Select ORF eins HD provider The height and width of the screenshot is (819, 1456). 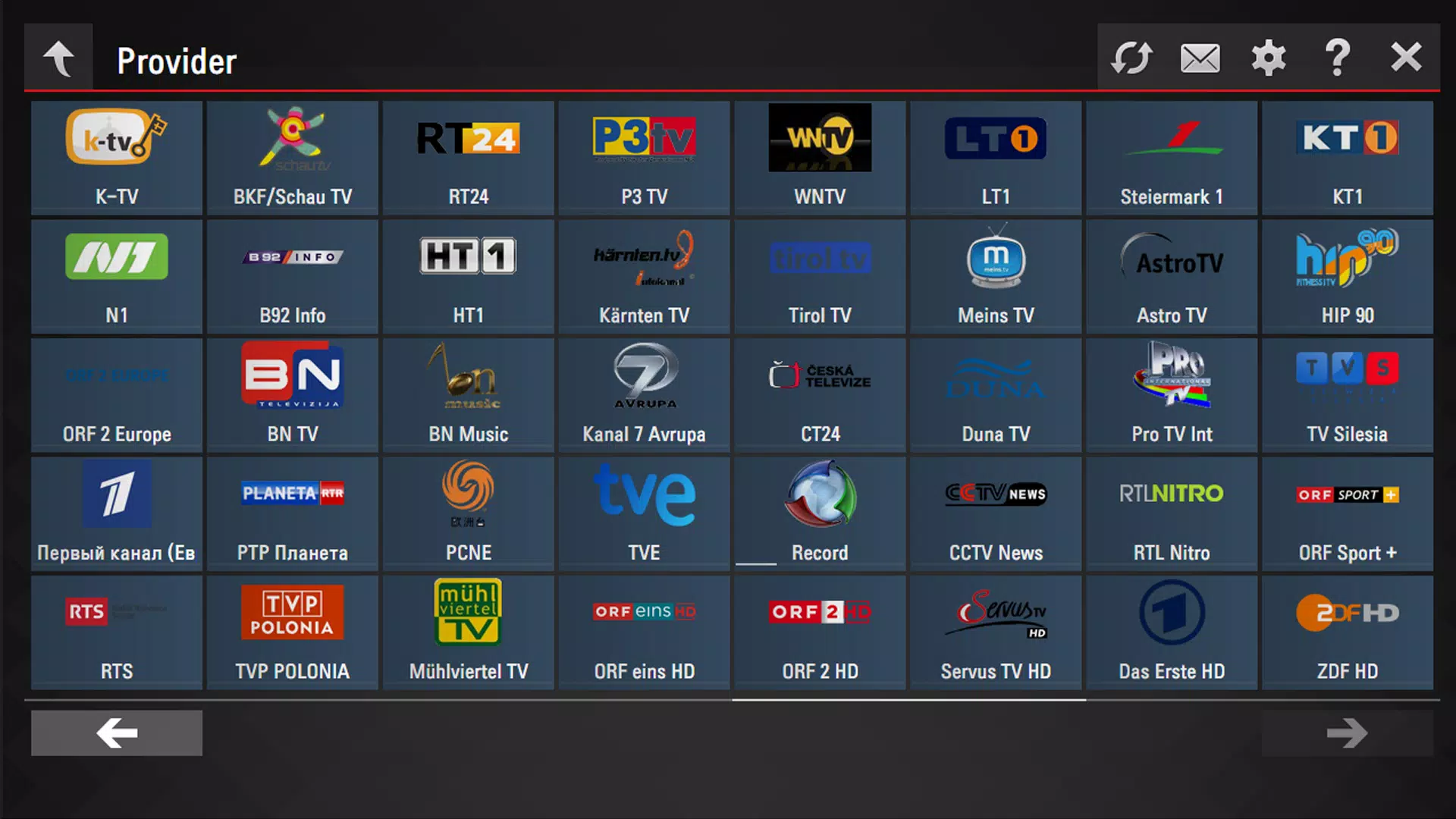[643, 629]
